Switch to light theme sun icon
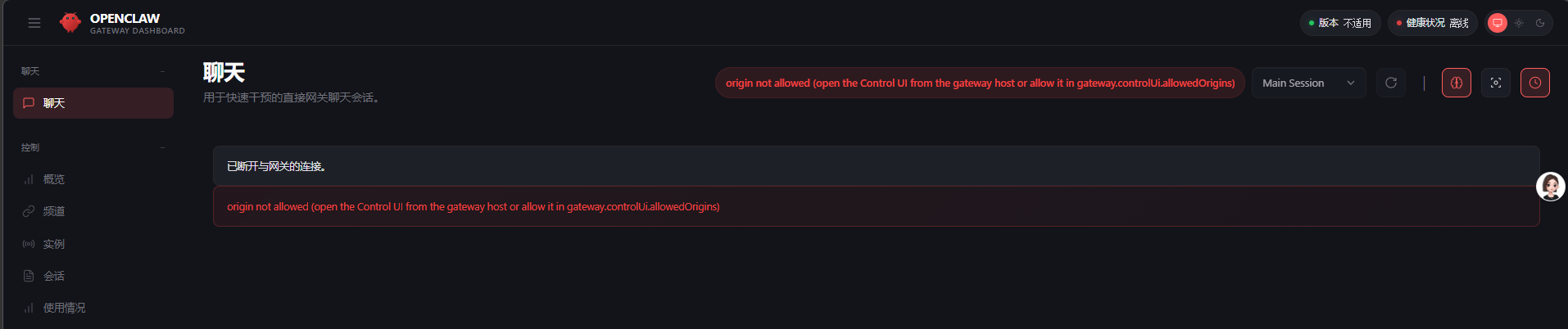The image size is (1568, 329). tap(1518, 23)
